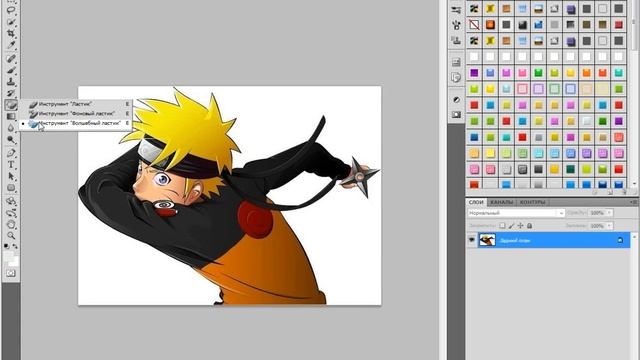The height and width of the screenshot is (360, 640).
Task: Choose 'Фоновый ластик' from flyout
Action: click(76, 113)
